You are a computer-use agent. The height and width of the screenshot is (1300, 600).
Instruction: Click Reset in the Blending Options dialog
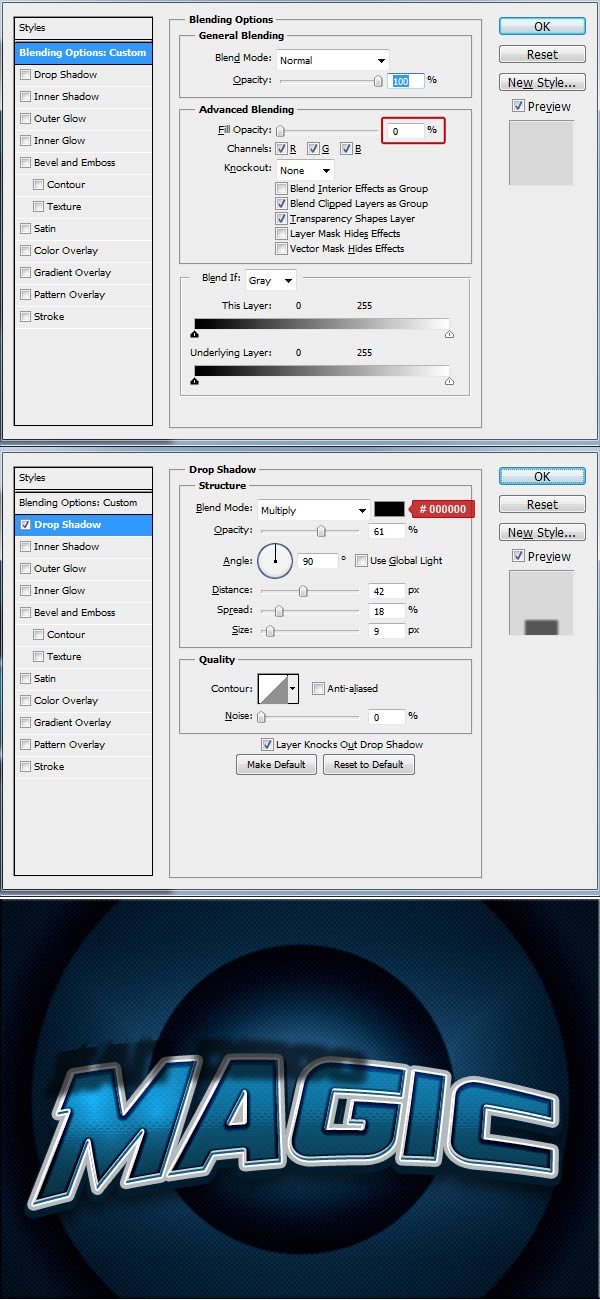click(x=542, y=55)
